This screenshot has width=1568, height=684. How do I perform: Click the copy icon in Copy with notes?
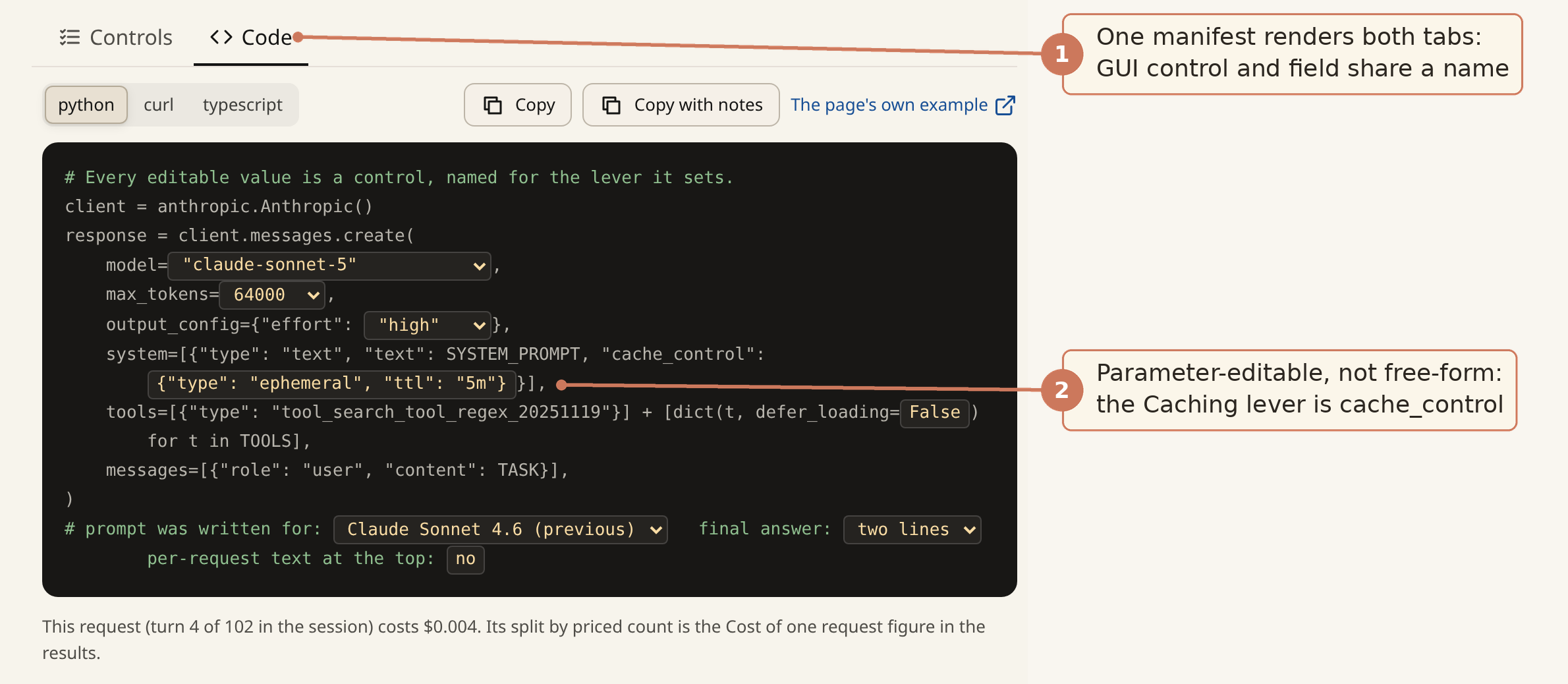(x=611, y=105)
